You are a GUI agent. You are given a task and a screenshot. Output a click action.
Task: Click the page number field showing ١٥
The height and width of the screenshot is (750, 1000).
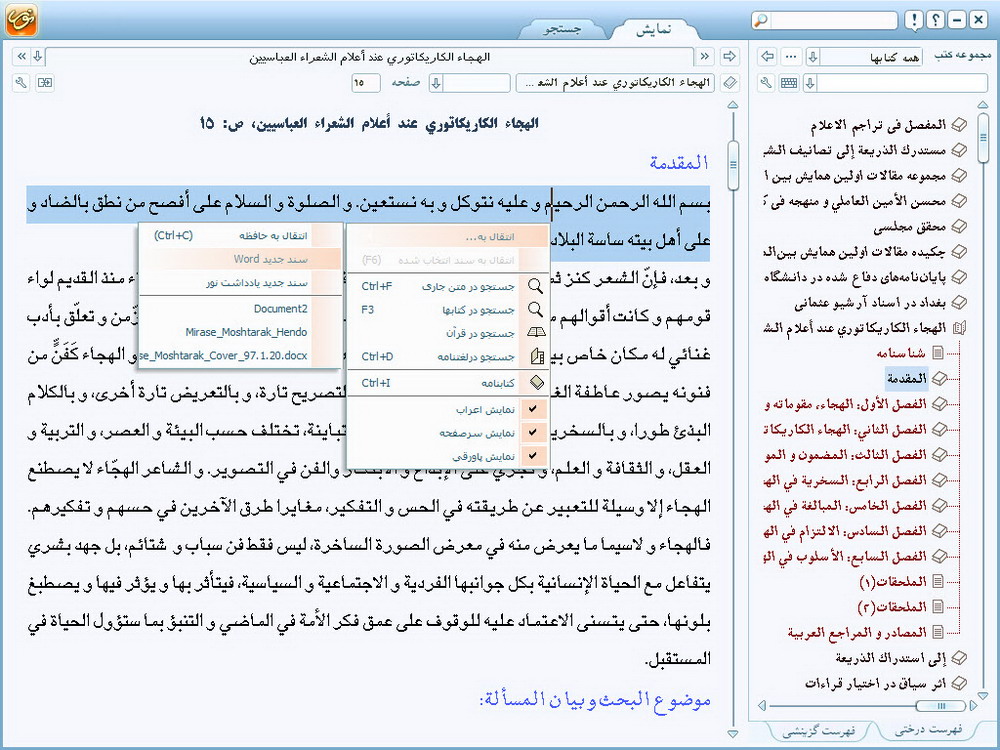[x=365, y=83]
